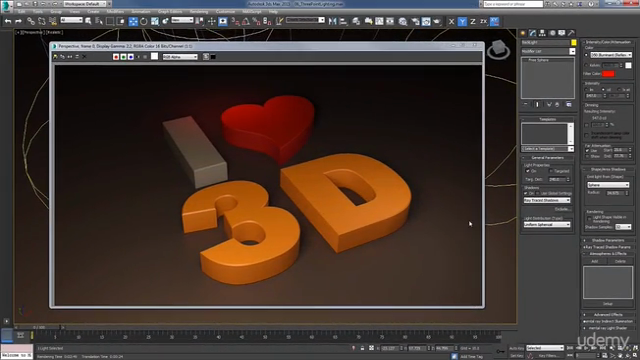Activate the Select and Move tool
This screenshot has width=640, height=360.
133,21
